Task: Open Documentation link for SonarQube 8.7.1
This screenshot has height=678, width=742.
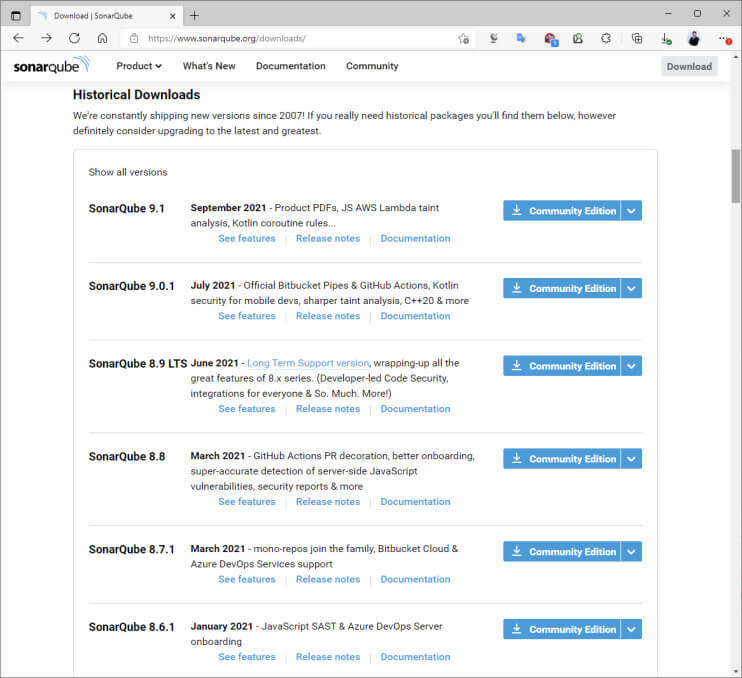Action: 415,579
